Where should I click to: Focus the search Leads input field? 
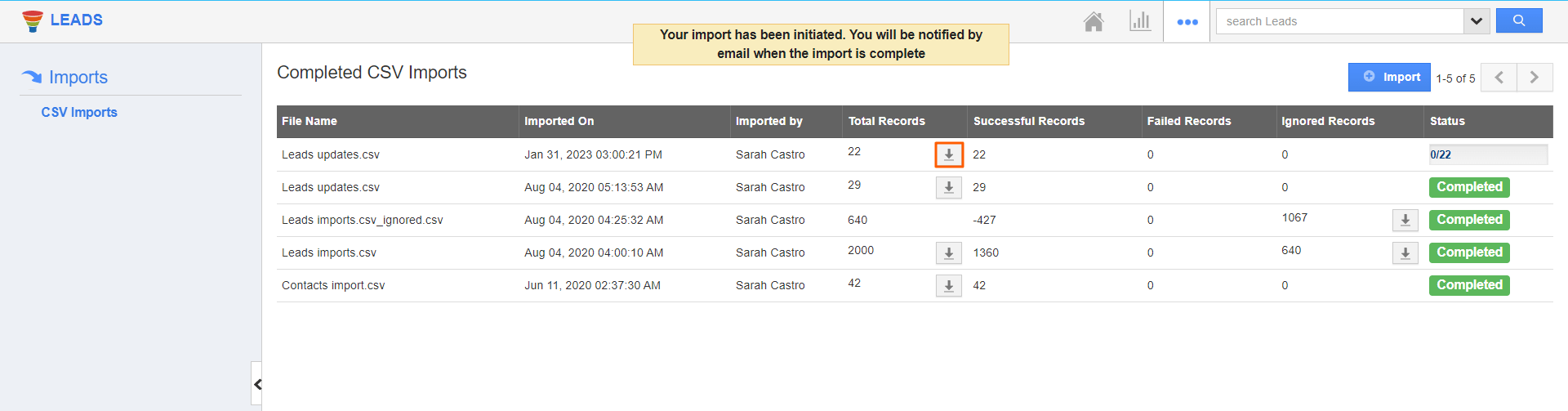pos(1339,21)
